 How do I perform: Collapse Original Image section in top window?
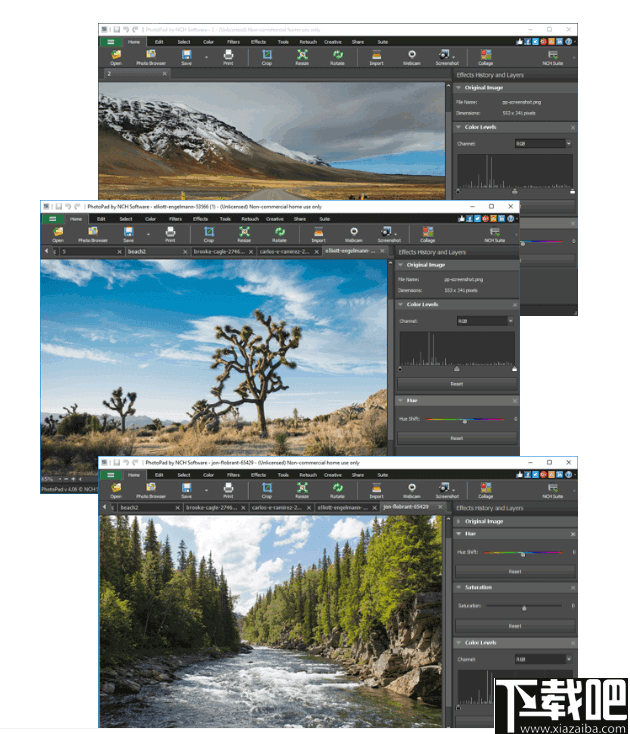(x=459, y=88)
